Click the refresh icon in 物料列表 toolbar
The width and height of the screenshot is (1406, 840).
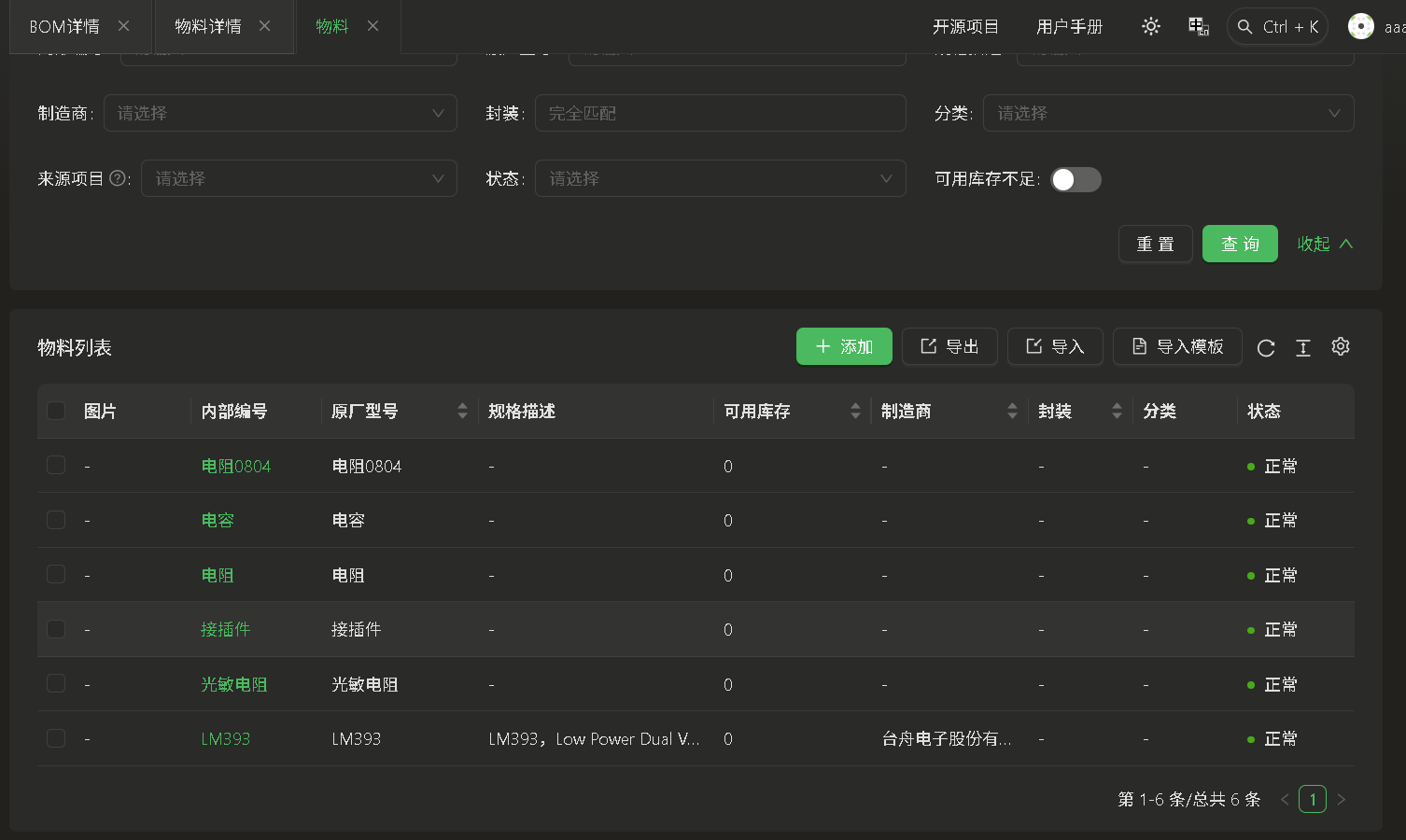point(1266,347)
